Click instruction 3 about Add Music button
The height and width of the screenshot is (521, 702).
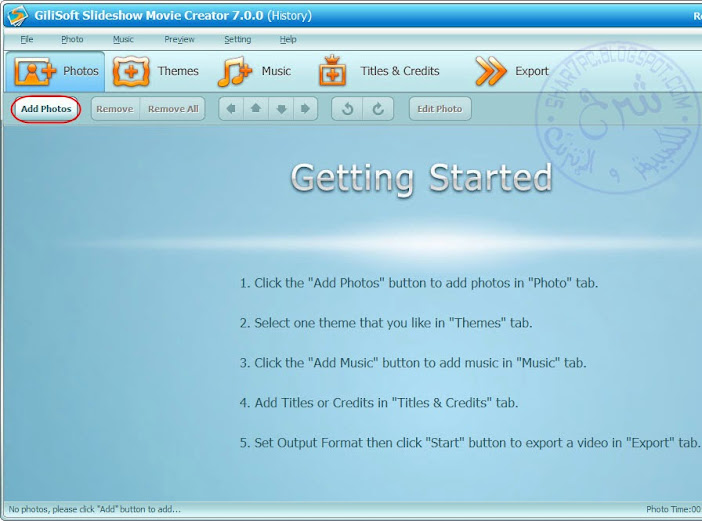(x=413, y=363)
